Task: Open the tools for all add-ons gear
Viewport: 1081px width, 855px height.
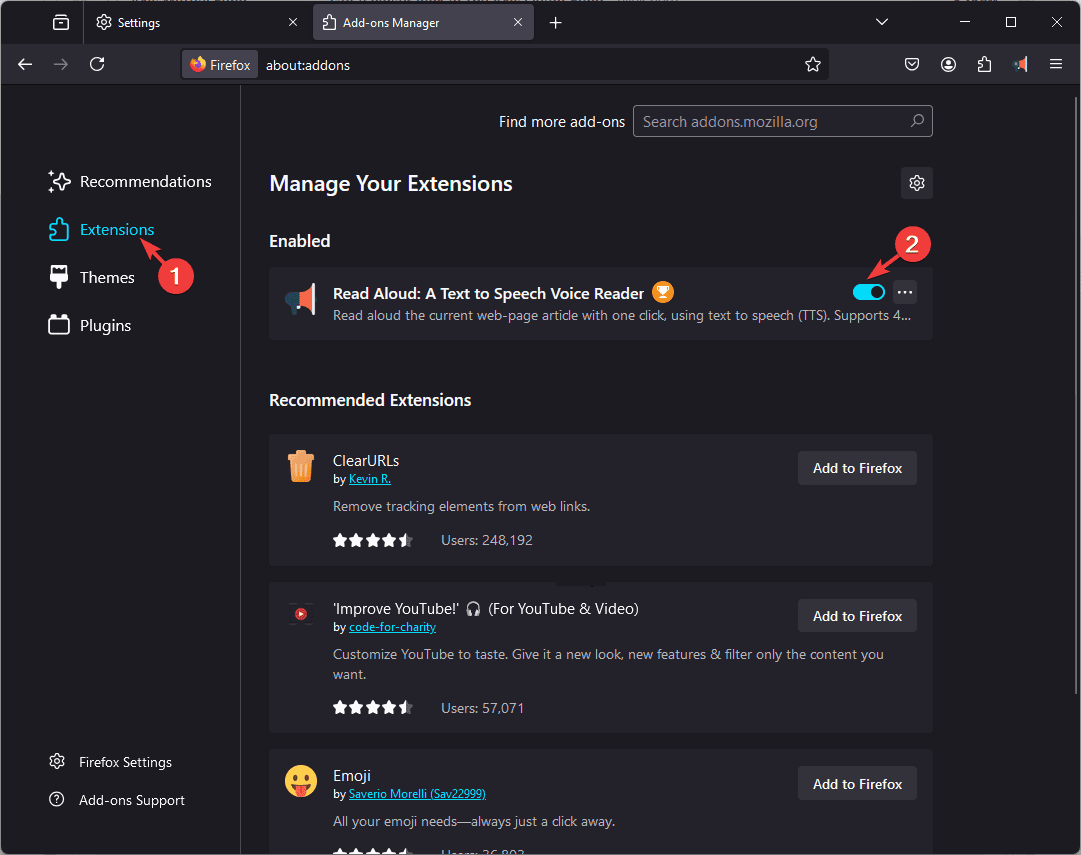Action: pyautogui.click(x=917, y=183)
